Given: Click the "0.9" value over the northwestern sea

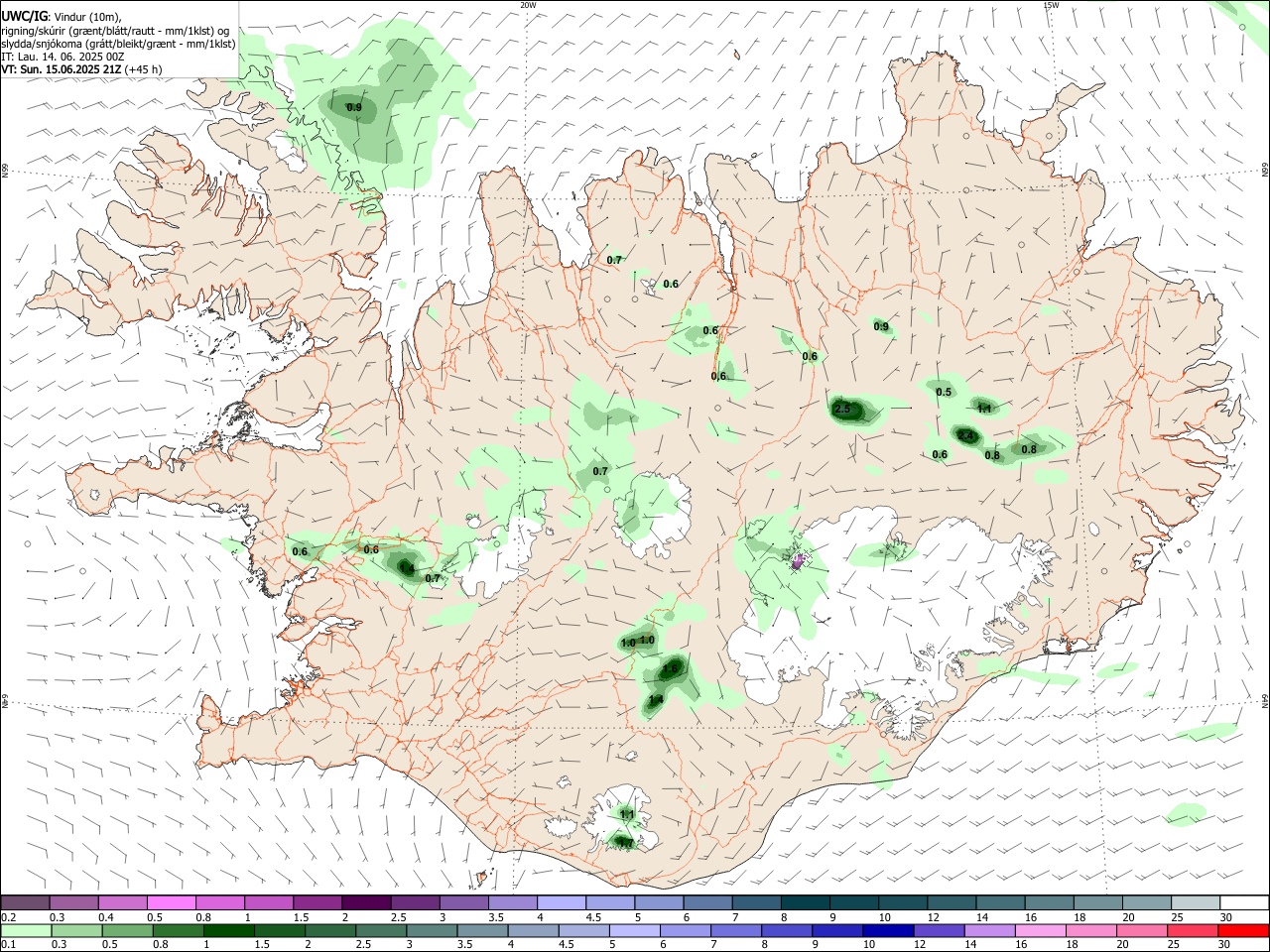Looking at the screenshot, I should pyautogui.click(x=354, y=107).
